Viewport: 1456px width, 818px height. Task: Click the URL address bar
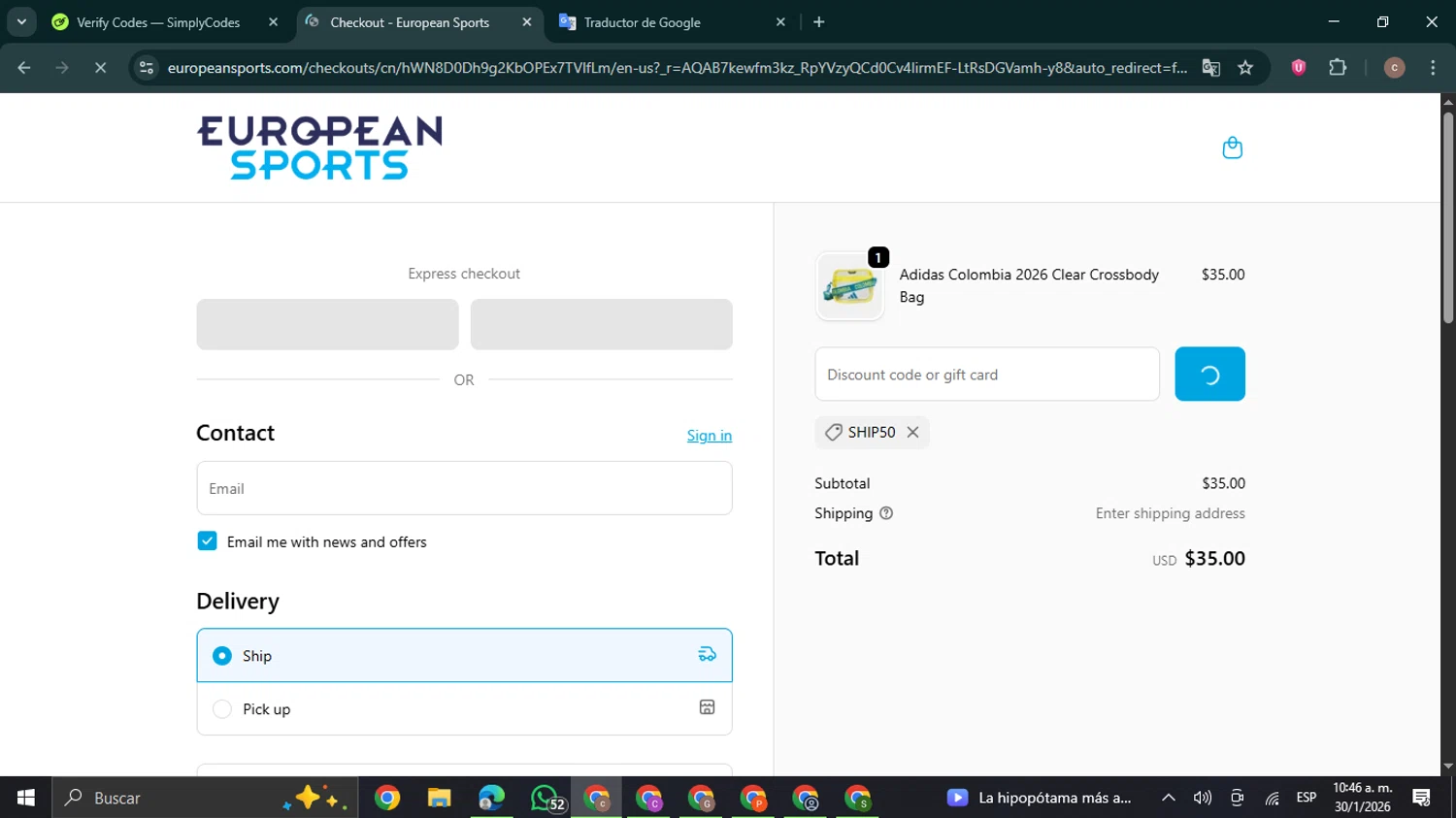click(x=677, y=68)
